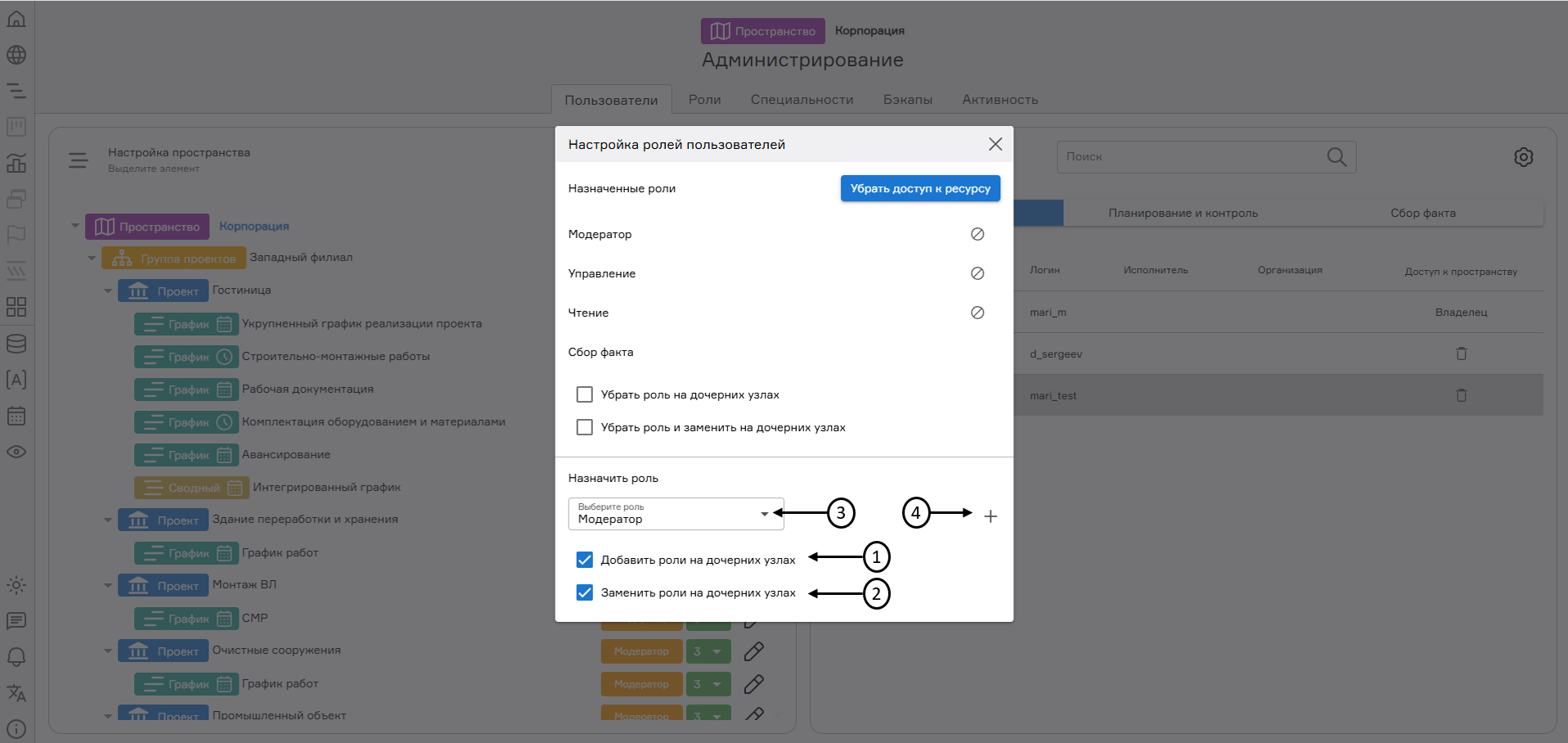This screenshot has height=743, width=1568.
Task: Click the search magnifier icon
Action: pyautogui.click(x=1336, y=157)
